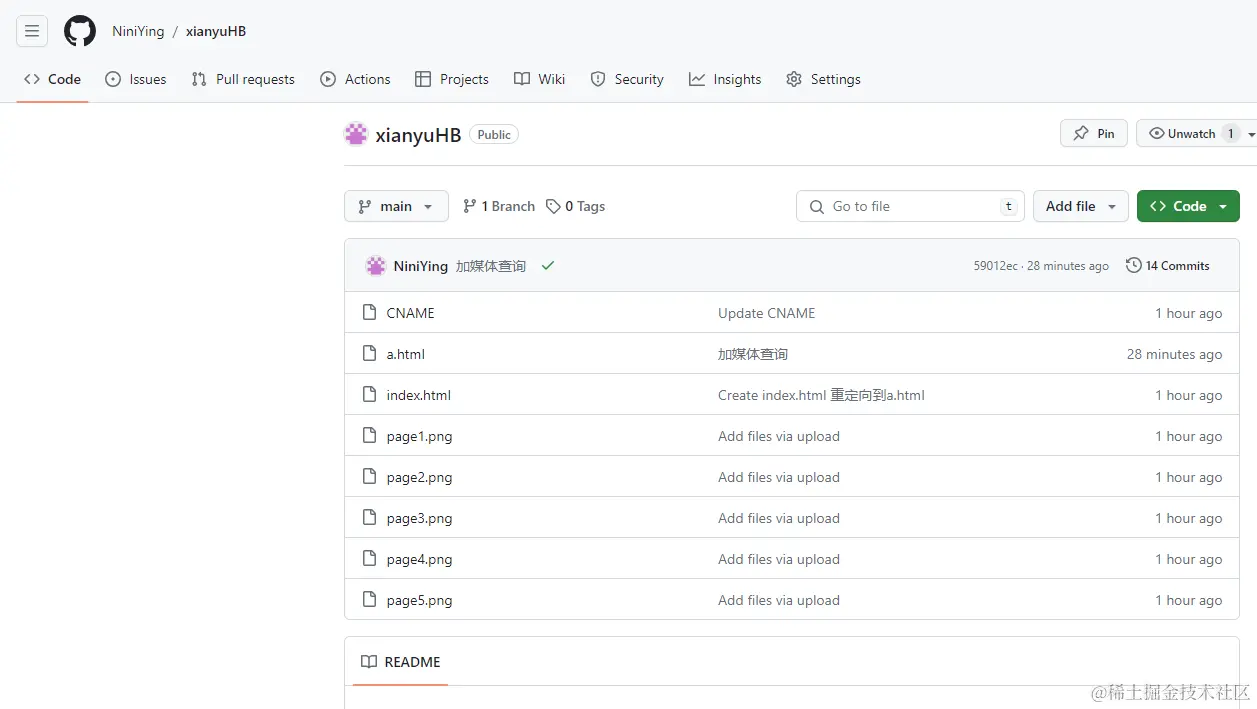Click the file icon next to page1.png
The height and width of the screenshot is (709, 1257).
click(370, 436)
